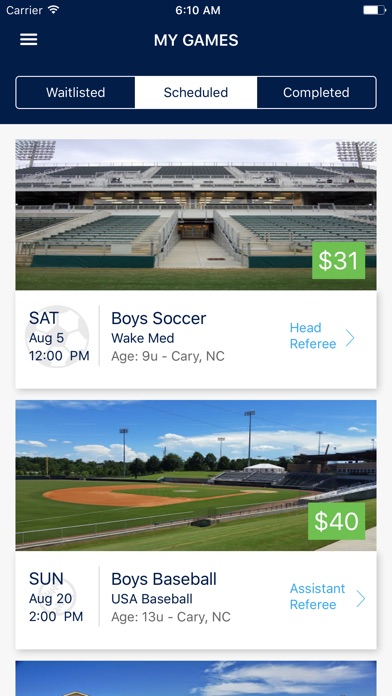392x696 pixels.
Task: Open Assistant Referee chevron arrow
Action: click(x=360, y=598)
